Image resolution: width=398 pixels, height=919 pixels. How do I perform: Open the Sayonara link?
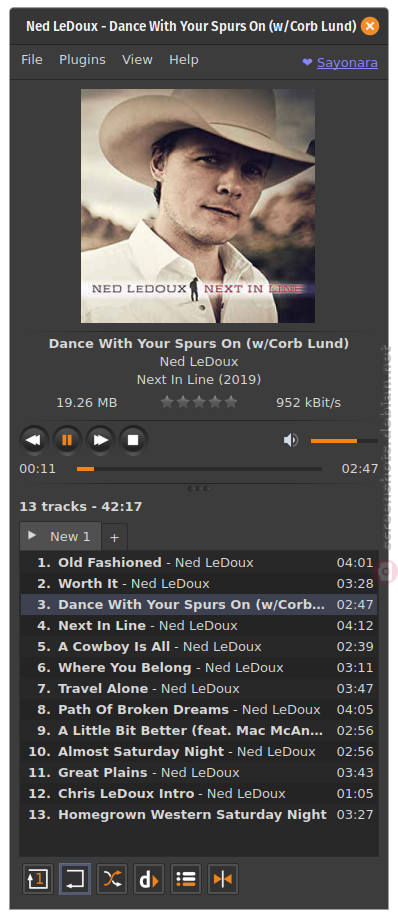point(347,63)
